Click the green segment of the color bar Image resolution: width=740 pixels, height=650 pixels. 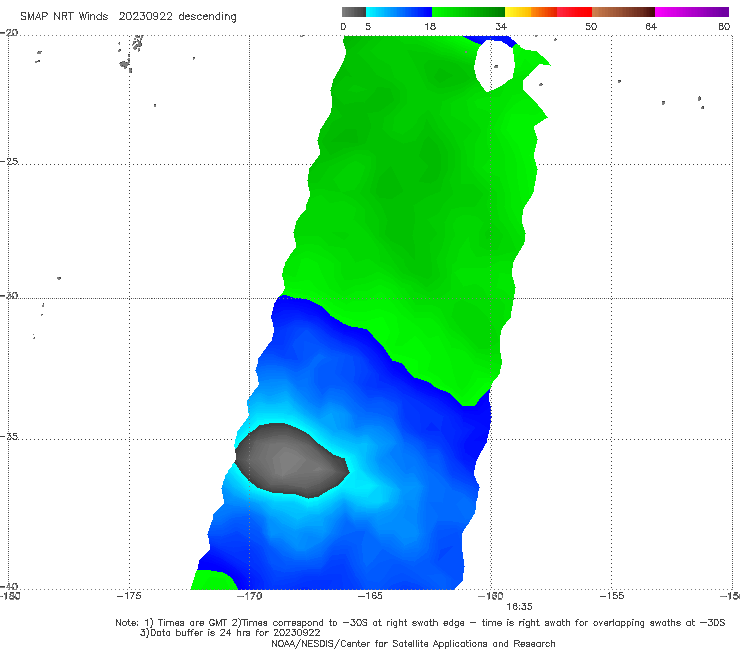pos(469,12)
